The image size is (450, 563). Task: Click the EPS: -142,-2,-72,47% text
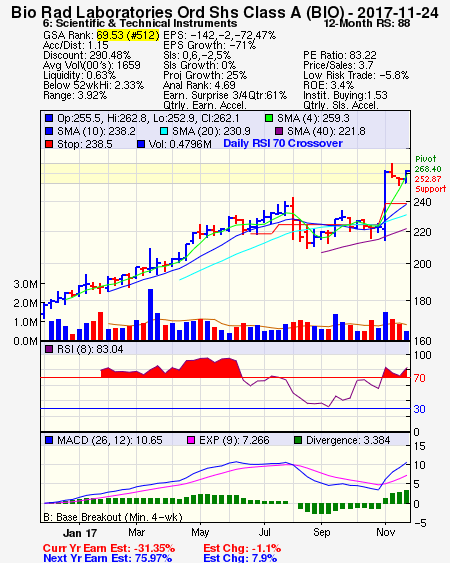coord(219,35)
